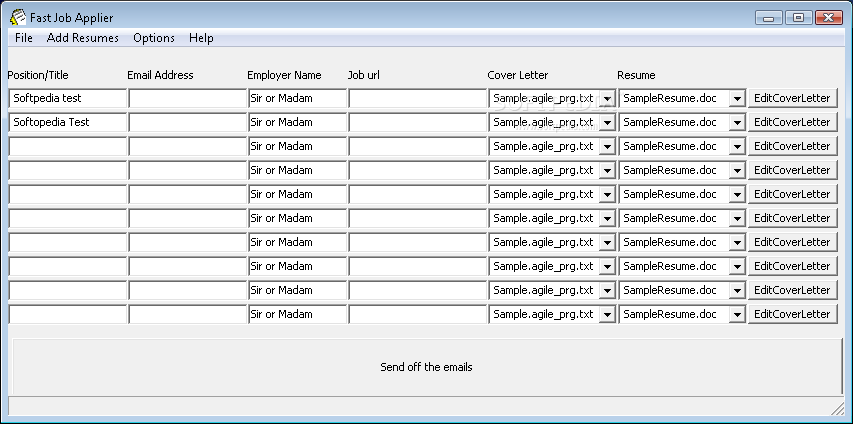Click EditCoverLetter in the Softpedia test row
This screenshot has height=424, width=853.
(x=792, y=99)
